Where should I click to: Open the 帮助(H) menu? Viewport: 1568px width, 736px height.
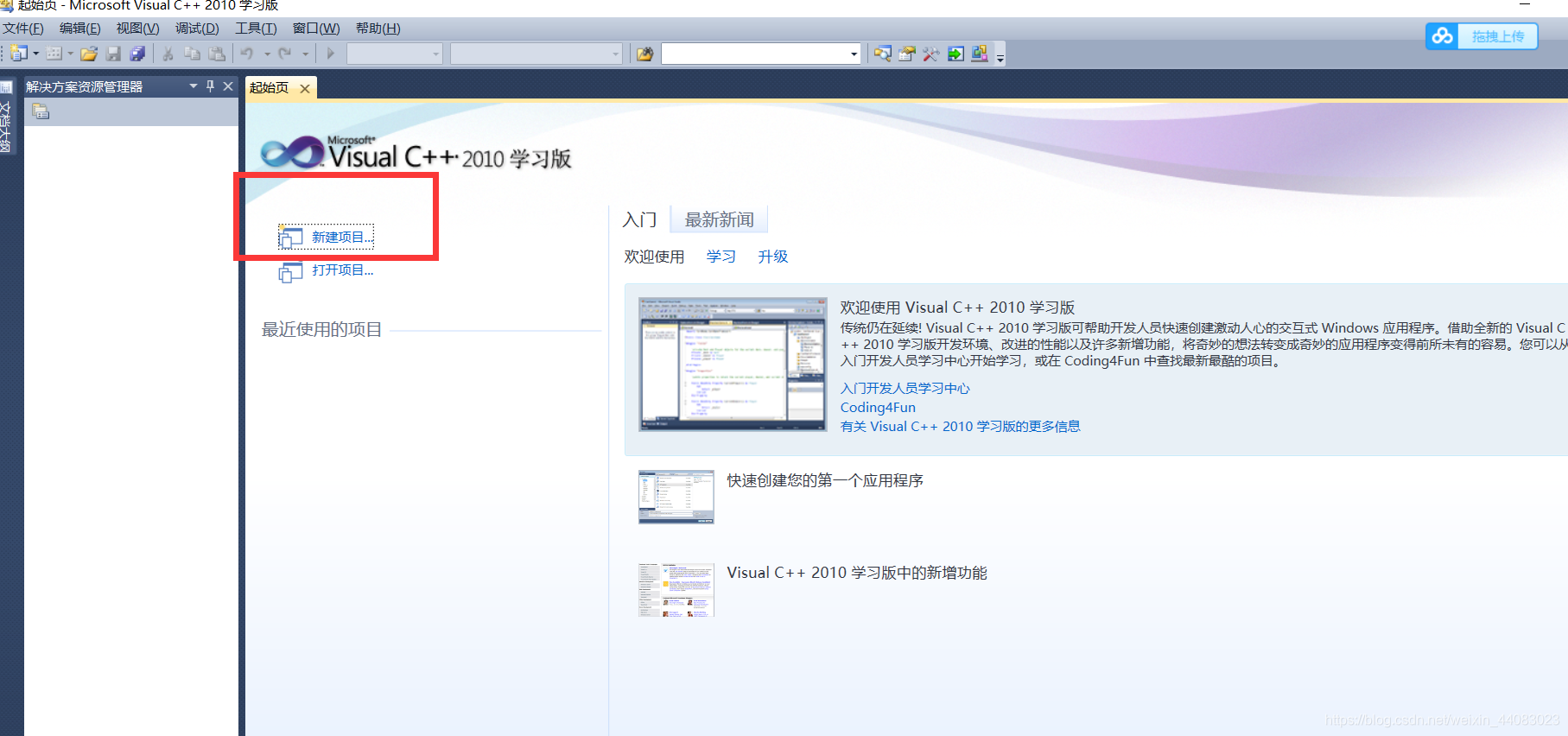(378, 29)
